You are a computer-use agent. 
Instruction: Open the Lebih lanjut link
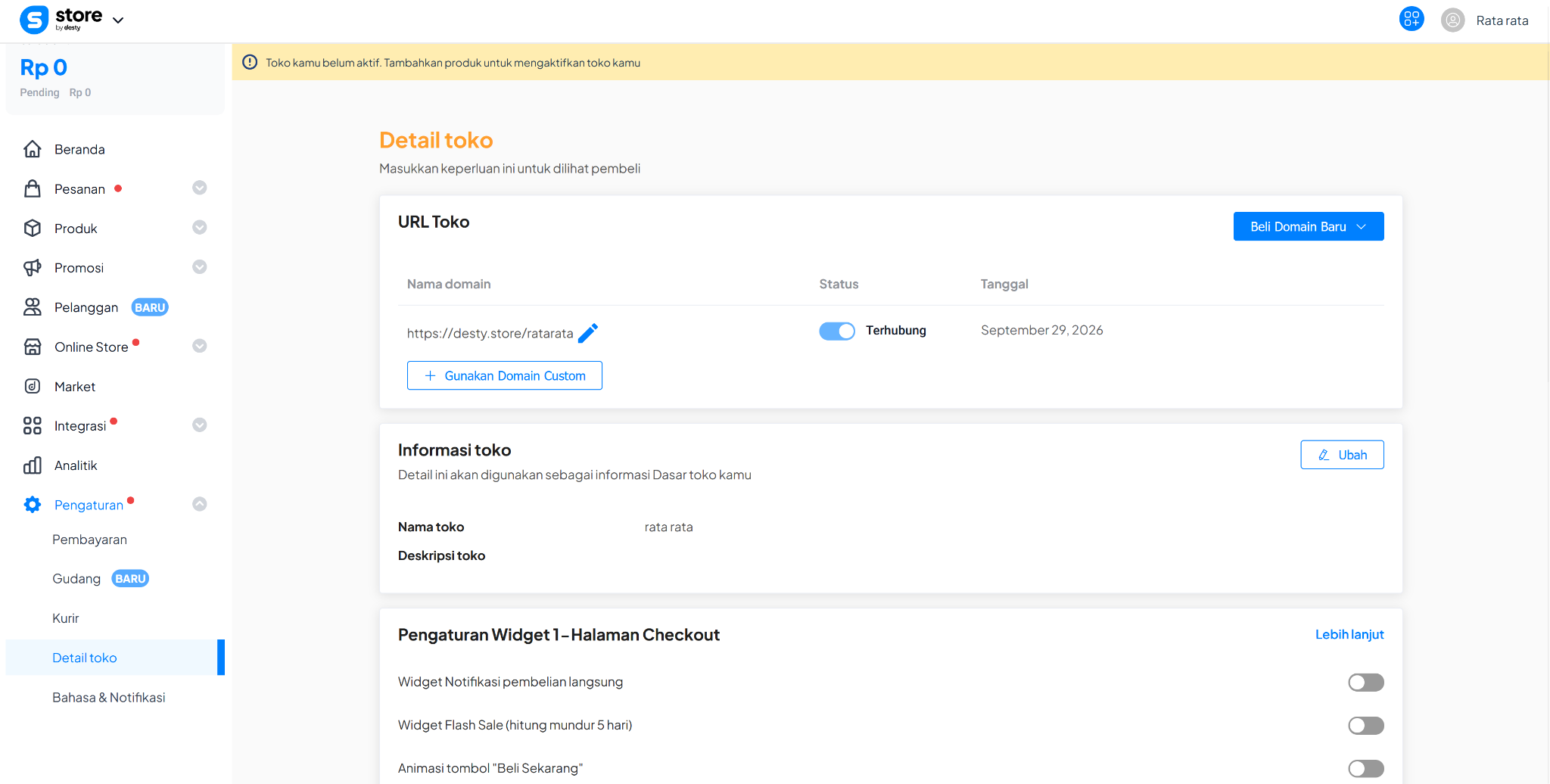coord(1349,634)
